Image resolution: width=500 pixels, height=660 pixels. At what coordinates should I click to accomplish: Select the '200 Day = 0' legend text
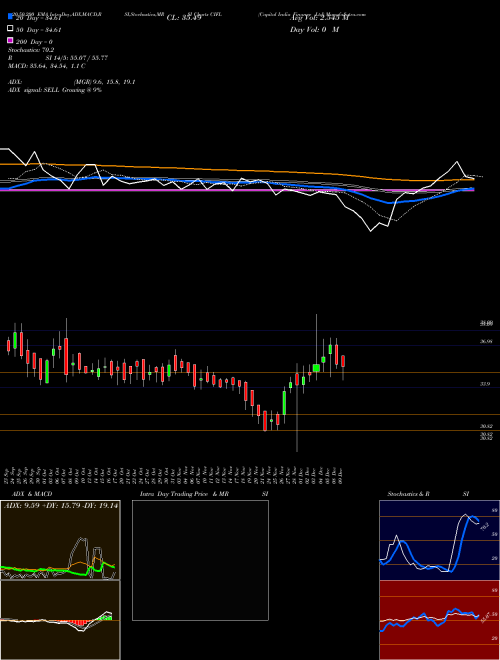(34, 42)
